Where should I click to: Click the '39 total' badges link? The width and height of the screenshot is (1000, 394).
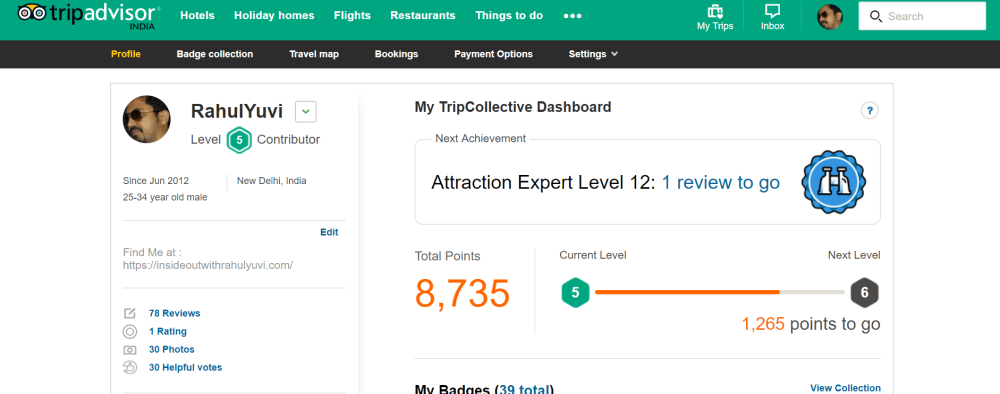click(524, 390)
